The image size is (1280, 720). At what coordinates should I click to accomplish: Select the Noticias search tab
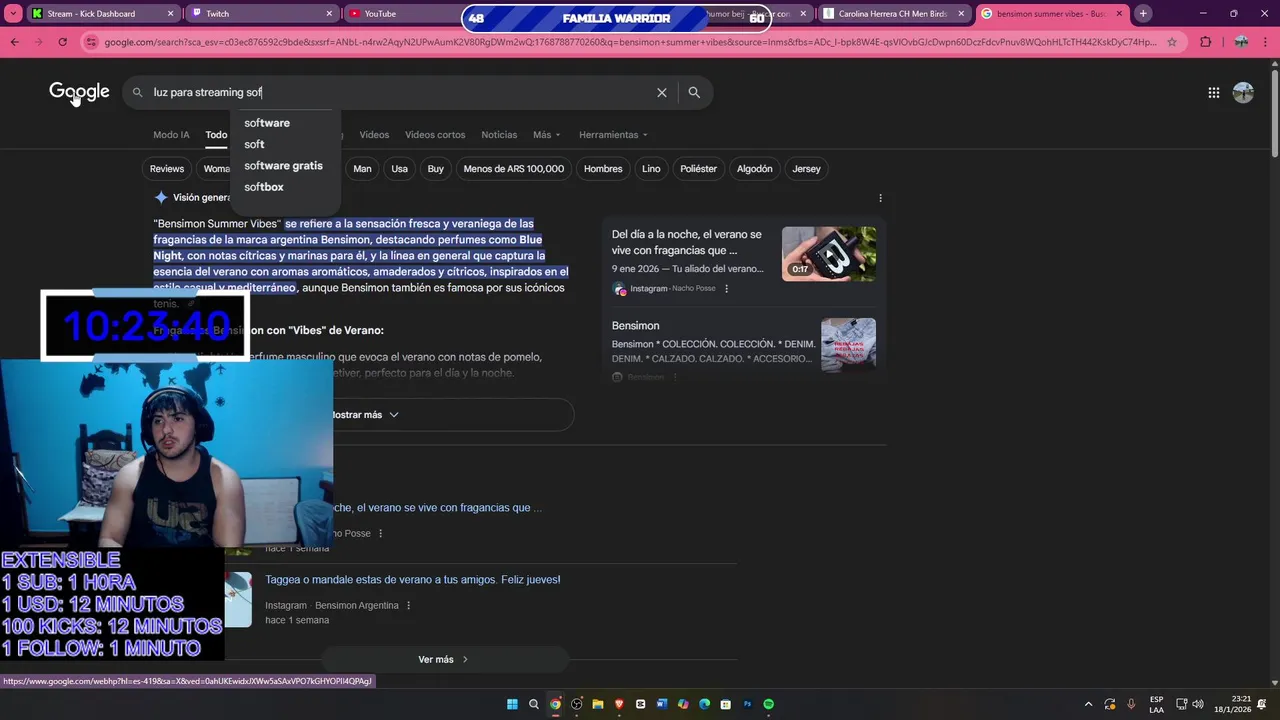pos(499,135)
